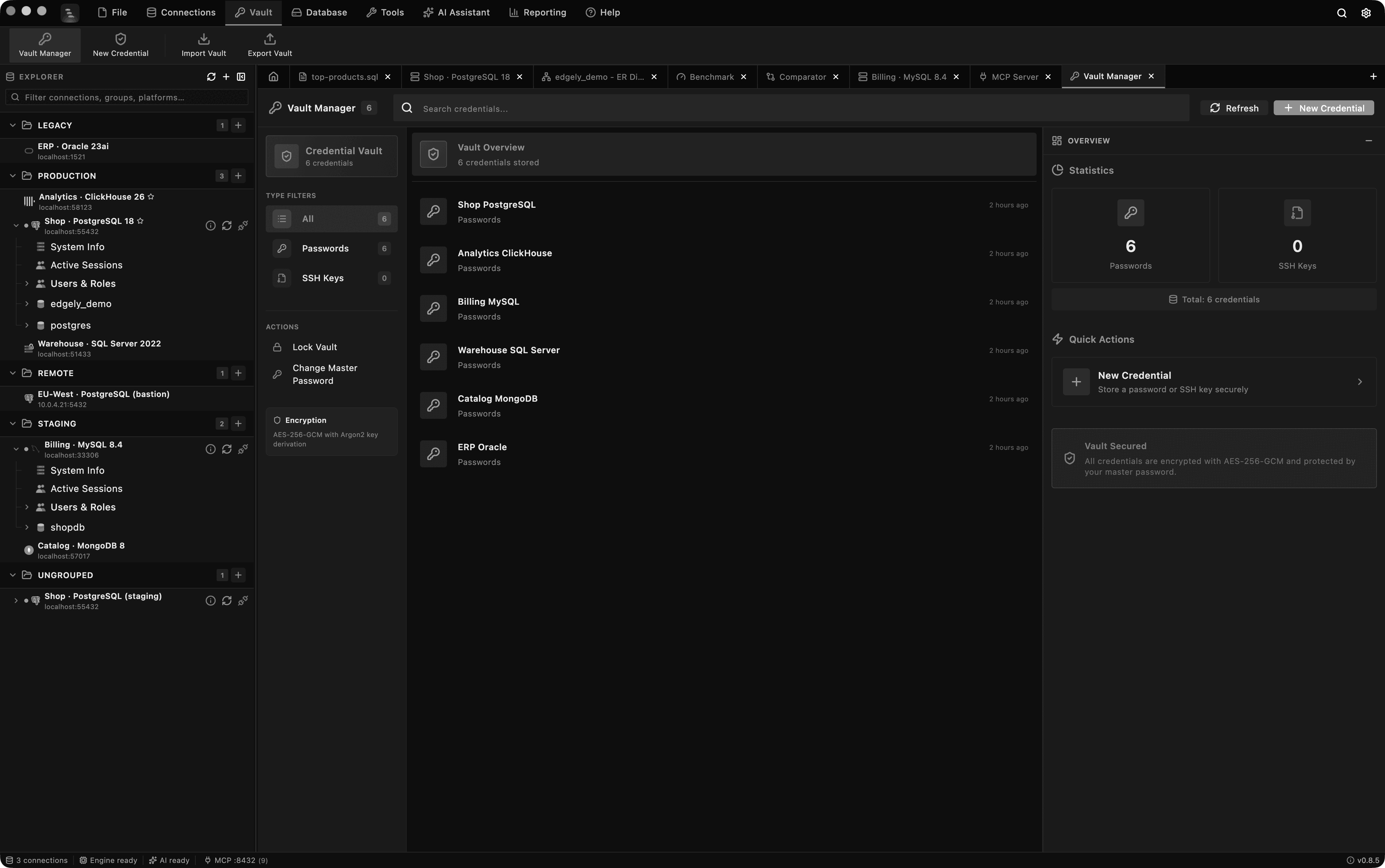Add a new connection in Explorer header

(226, 76)
